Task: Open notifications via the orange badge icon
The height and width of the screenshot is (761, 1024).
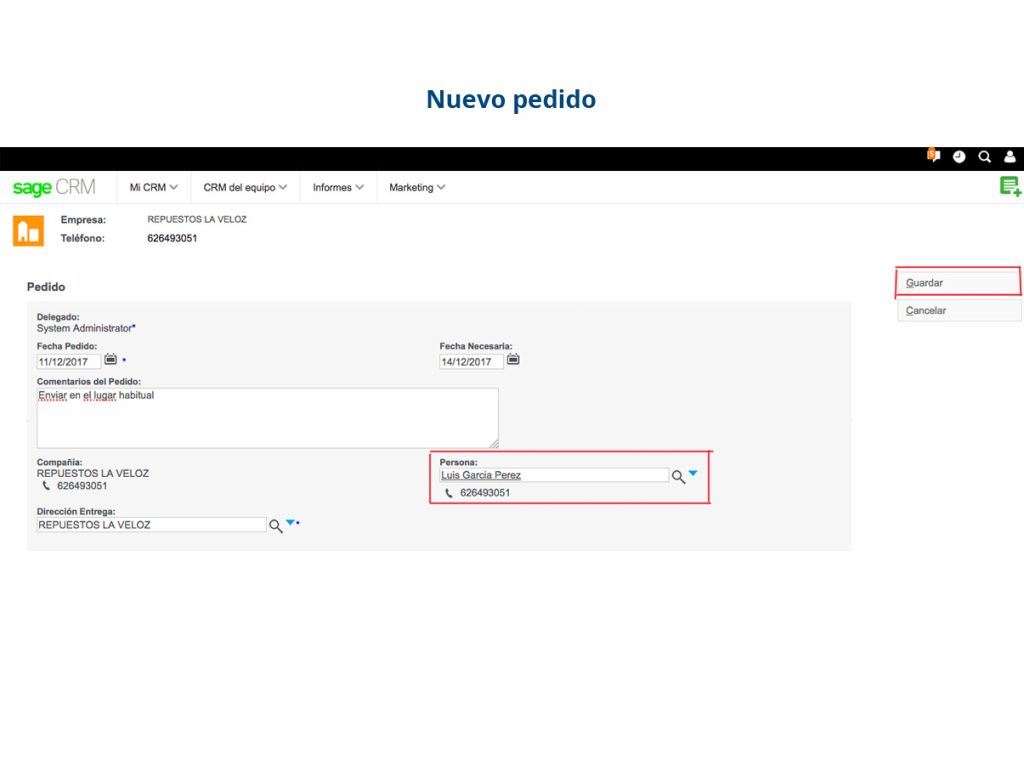Action: tap(933, 156)
